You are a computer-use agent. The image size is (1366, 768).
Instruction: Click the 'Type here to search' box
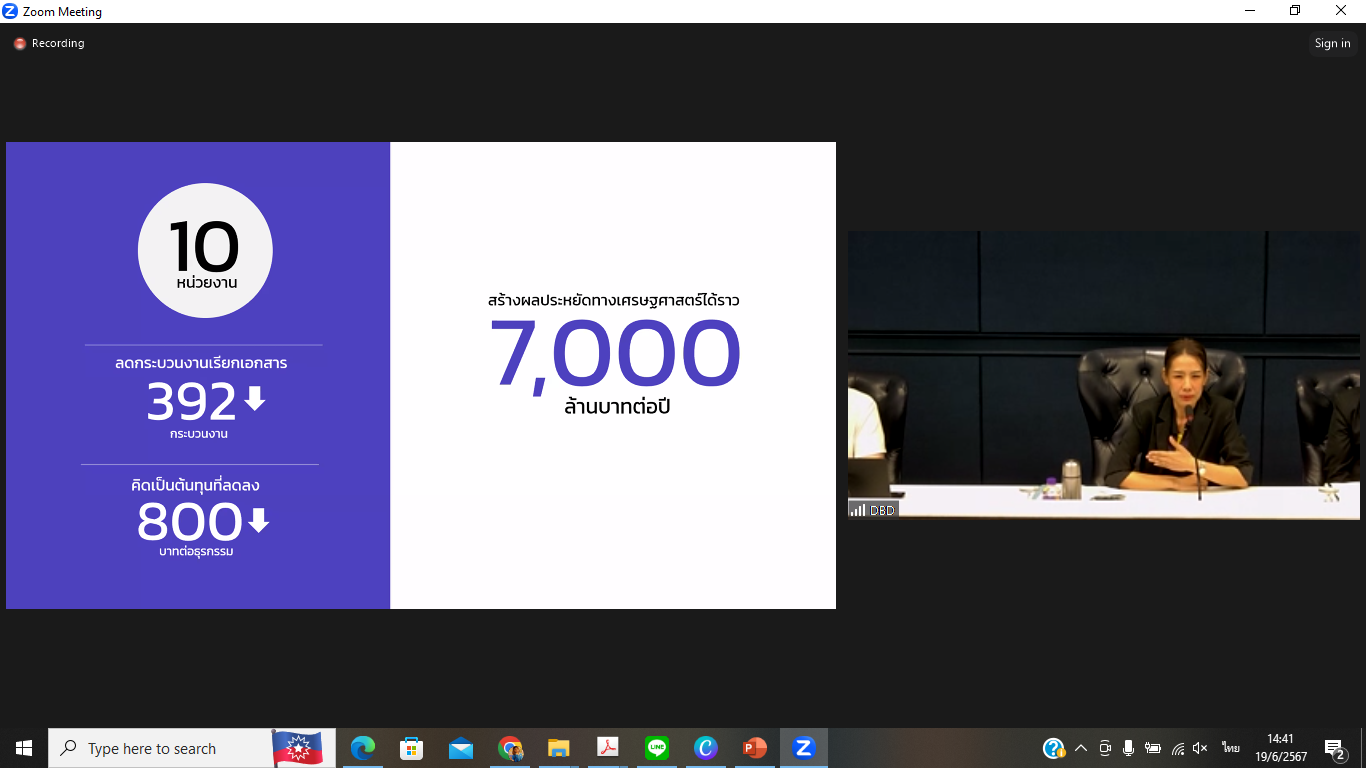tap(160, 748)
